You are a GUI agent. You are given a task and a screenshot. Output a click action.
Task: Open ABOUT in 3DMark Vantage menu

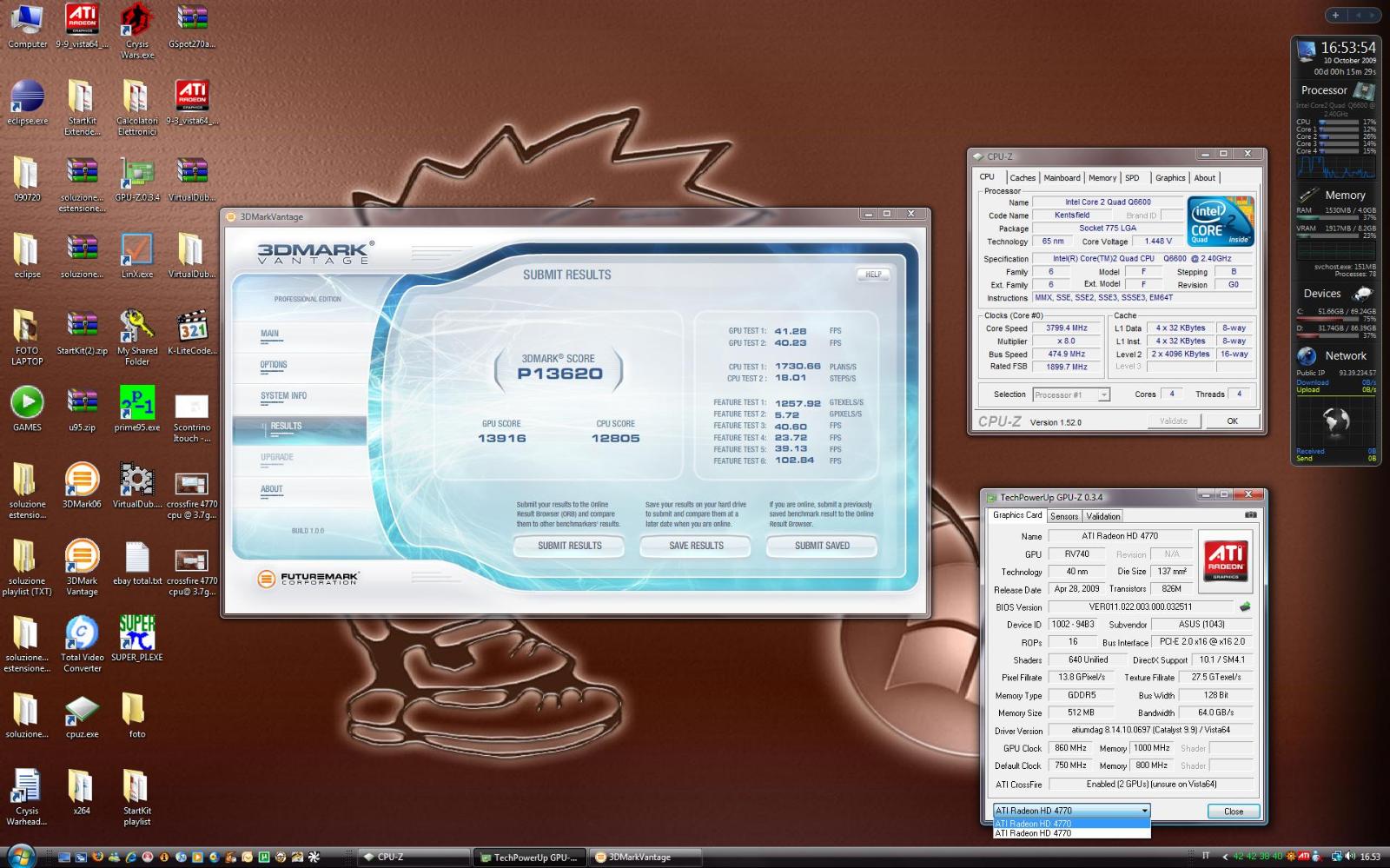click(272, 489)
